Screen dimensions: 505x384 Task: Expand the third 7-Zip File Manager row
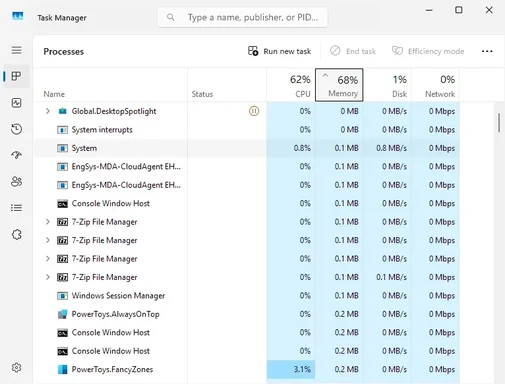48,259
